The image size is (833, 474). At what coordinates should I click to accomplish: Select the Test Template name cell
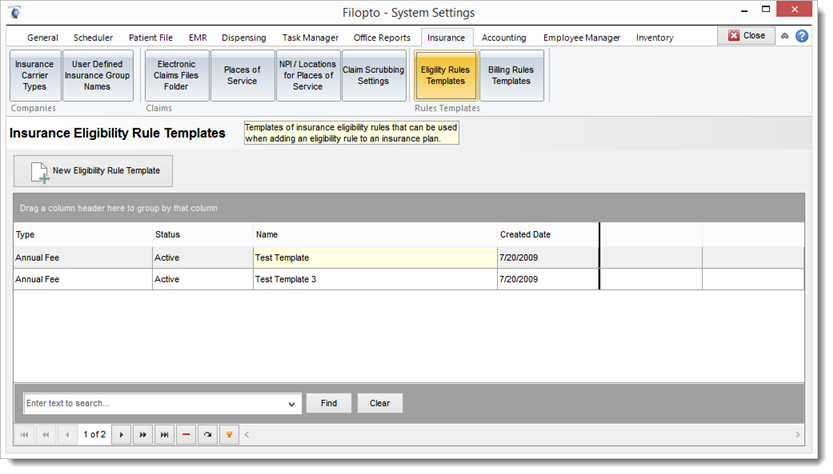tap(375, 258)
